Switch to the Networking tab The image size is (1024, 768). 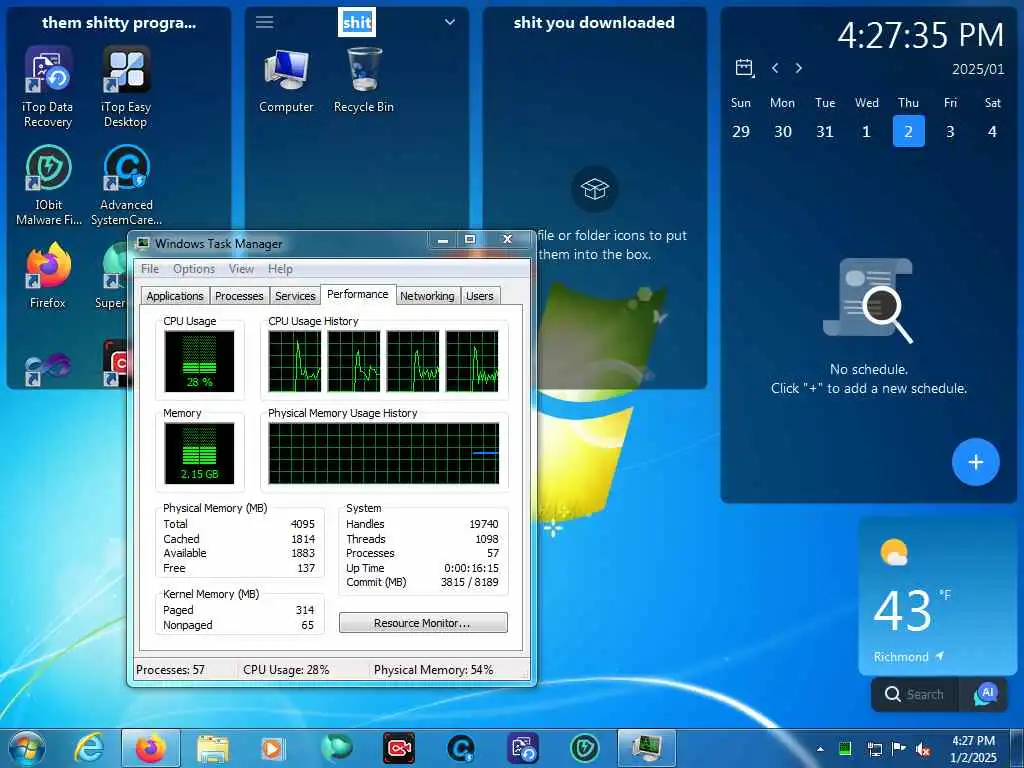[x=427, y=296]
